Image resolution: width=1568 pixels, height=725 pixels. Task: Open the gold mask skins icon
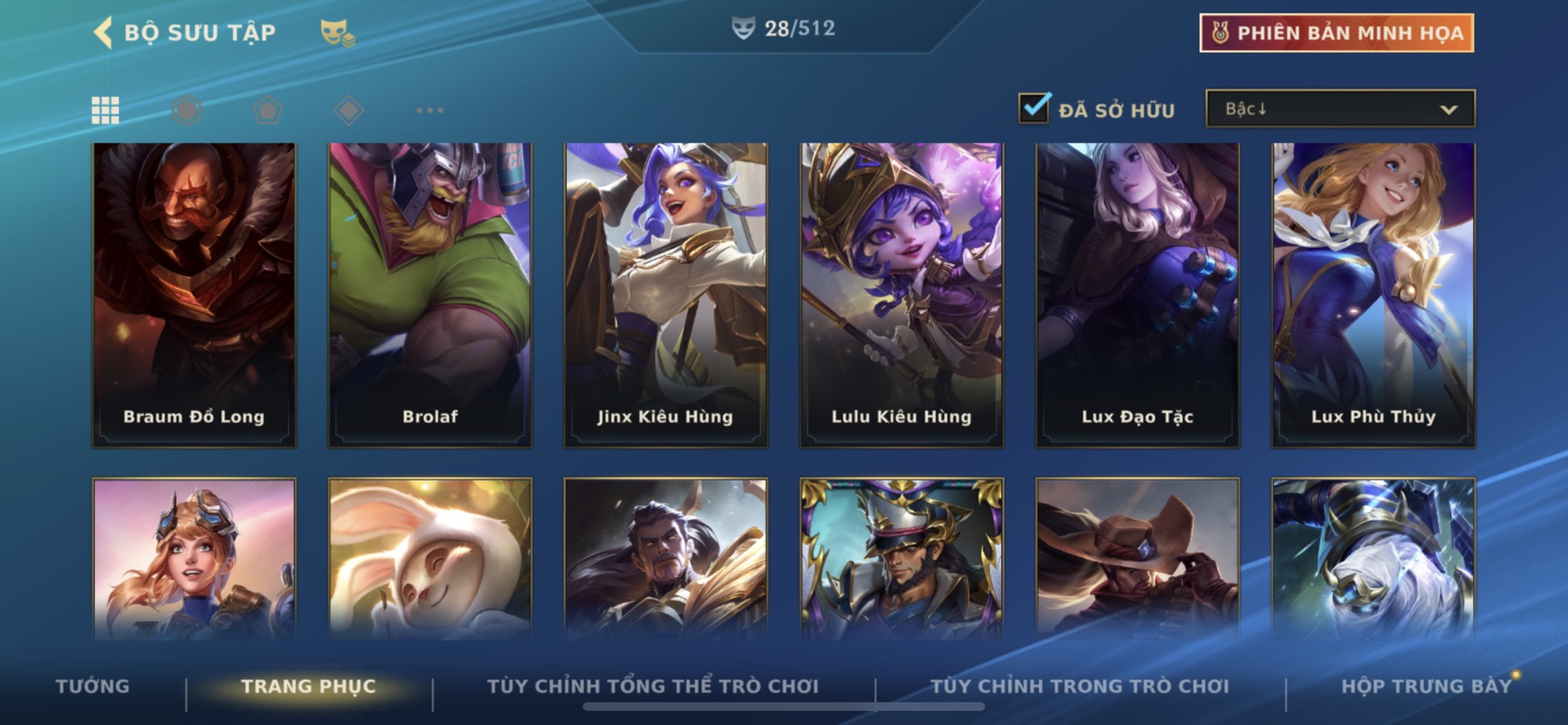click(338, 33)
